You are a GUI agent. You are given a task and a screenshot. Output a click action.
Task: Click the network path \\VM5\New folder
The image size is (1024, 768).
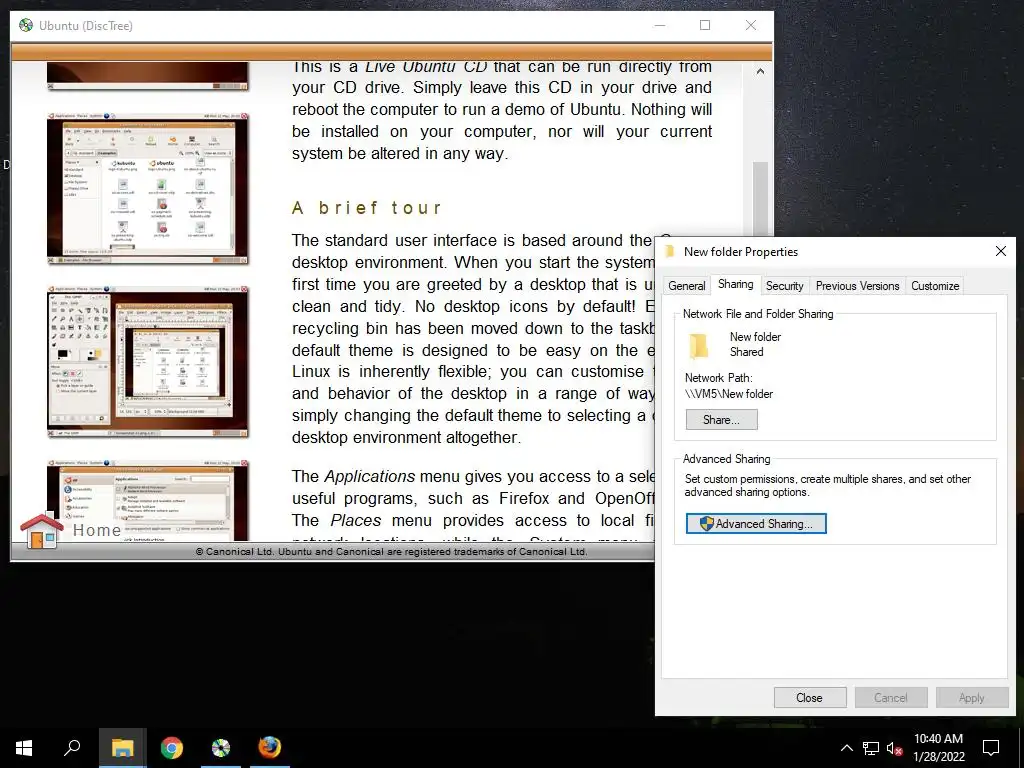[x=729, y=394]
